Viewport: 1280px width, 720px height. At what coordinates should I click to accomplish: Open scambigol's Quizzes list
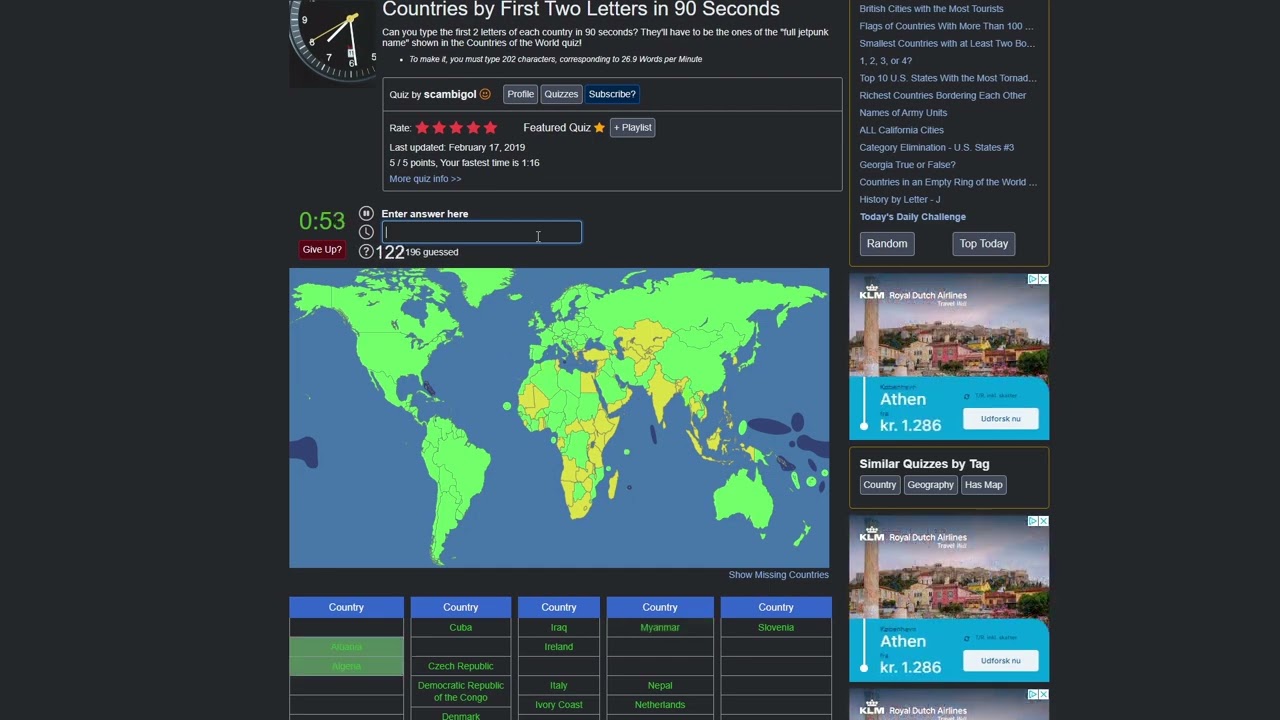pyautogui.click(x=561, y=94)
